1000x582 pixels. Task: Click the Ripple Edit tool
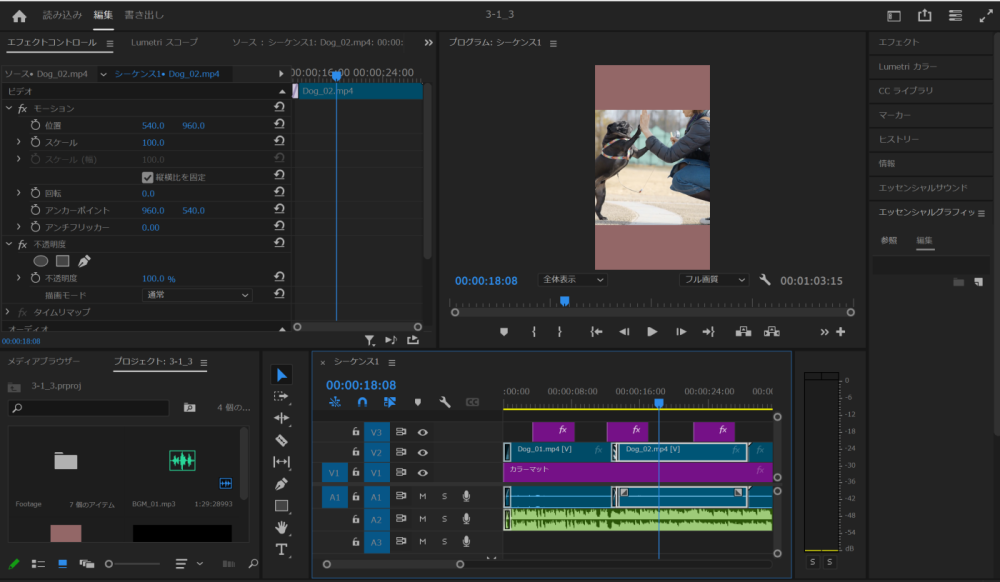coord(281,418)
